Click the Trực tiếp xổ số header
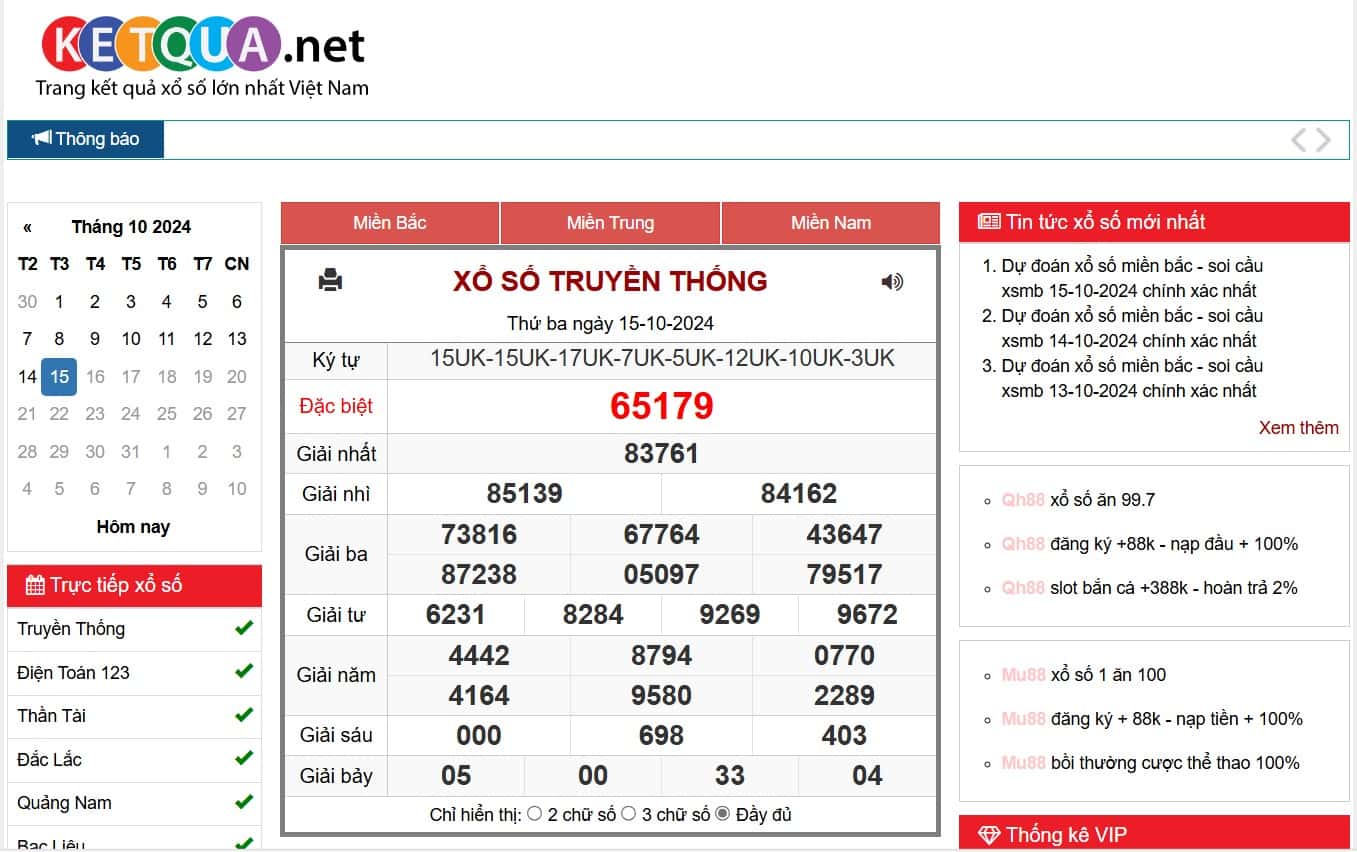The height and width of the screenshot is (852, 1357). point(134,586)
